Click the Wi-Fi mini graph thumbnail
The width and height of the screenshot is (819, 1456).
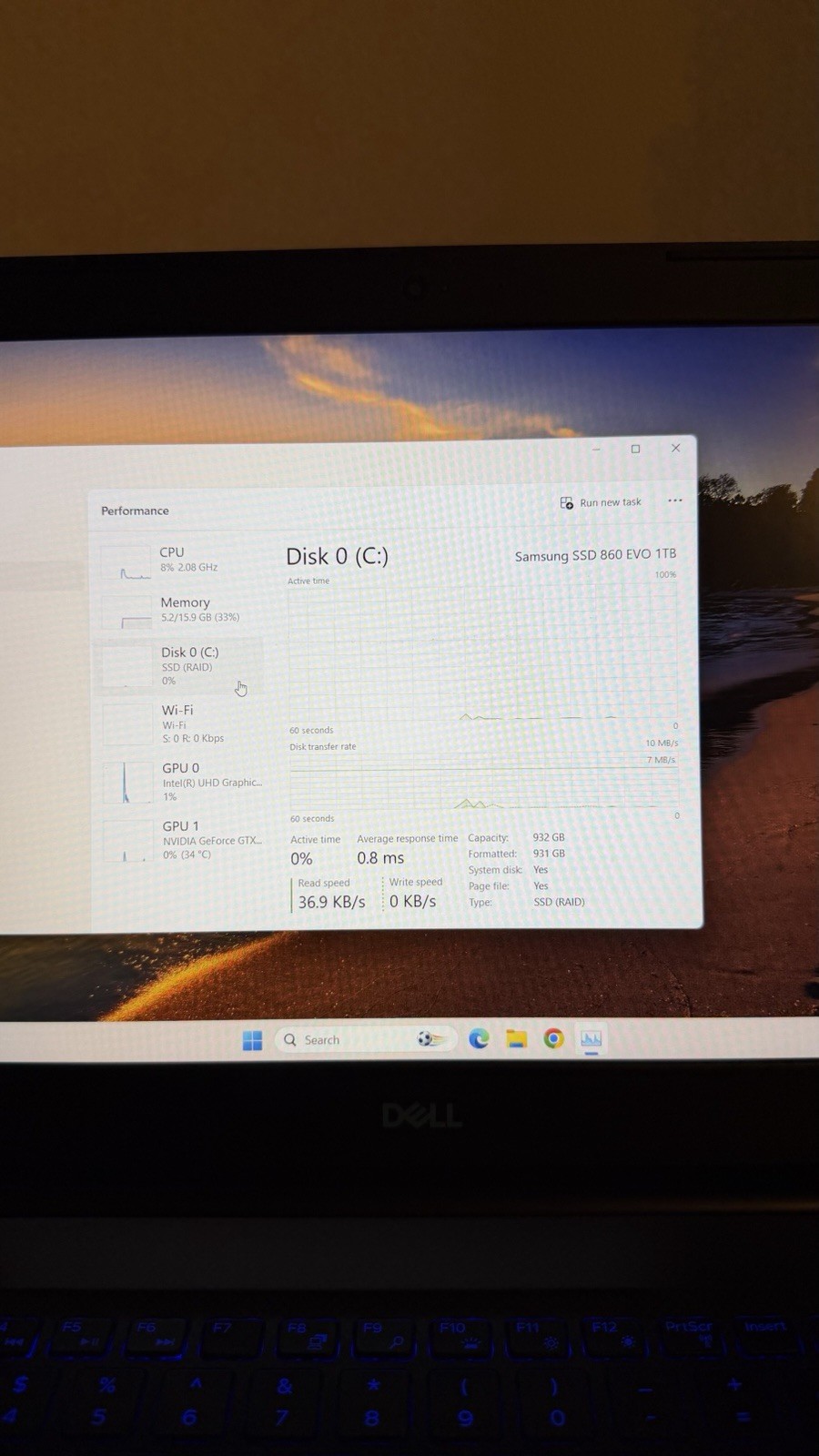coord(128,724)
